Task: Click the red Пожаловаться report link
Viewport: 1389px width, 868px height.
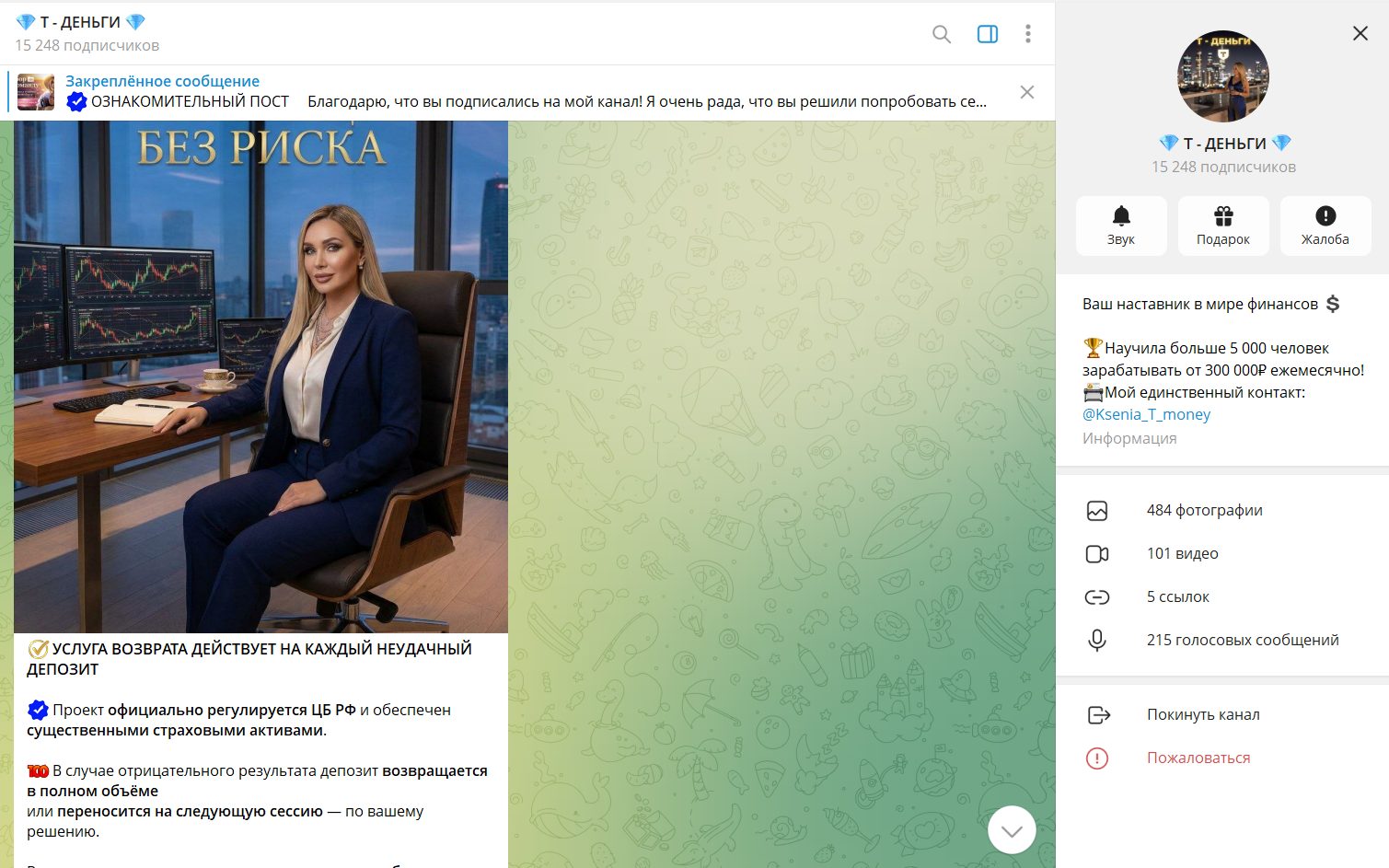Action: 1198,758
